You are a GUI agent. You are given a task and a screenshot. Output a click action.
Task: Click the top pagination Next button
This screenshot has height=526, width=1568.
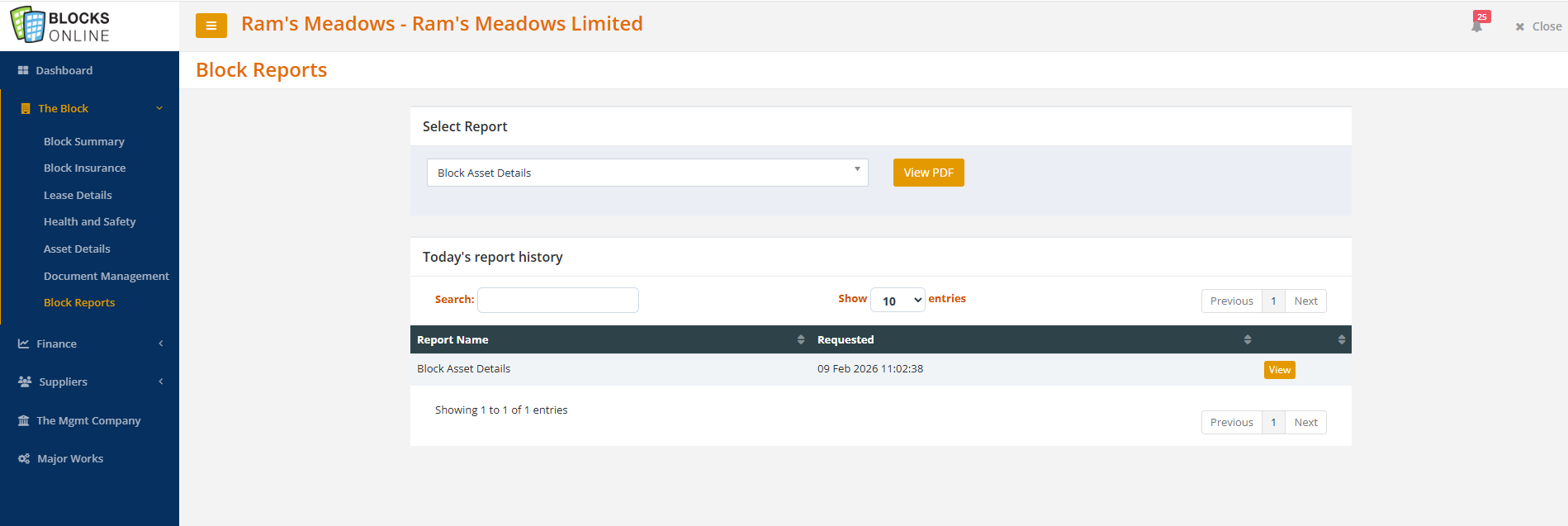[x=1305, y=301]
